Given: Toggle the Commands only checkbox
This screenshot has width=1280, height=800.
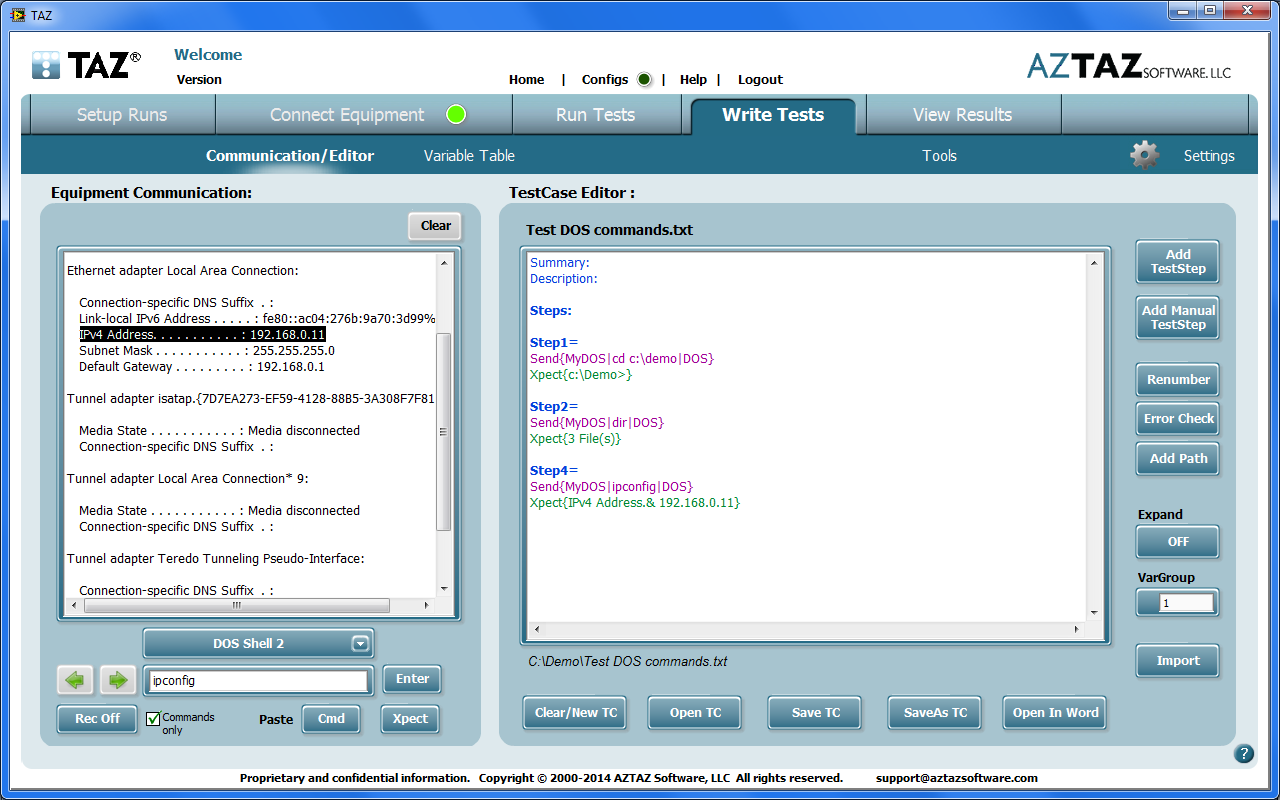Looking at the screenshot, I should [153, 718].
